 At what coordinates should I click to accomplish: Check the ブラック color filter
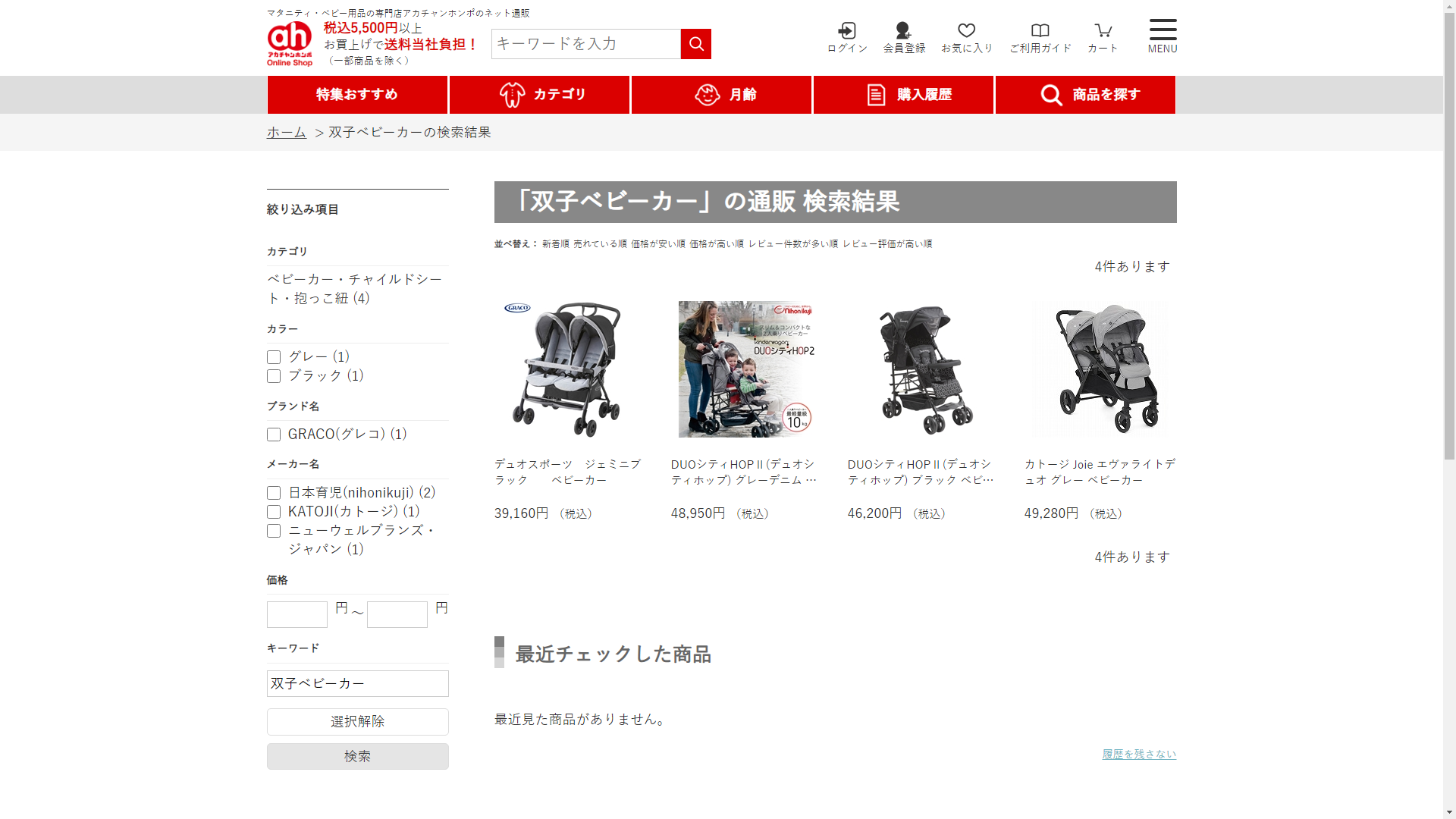pyautogui.click(x=274, y=376)
